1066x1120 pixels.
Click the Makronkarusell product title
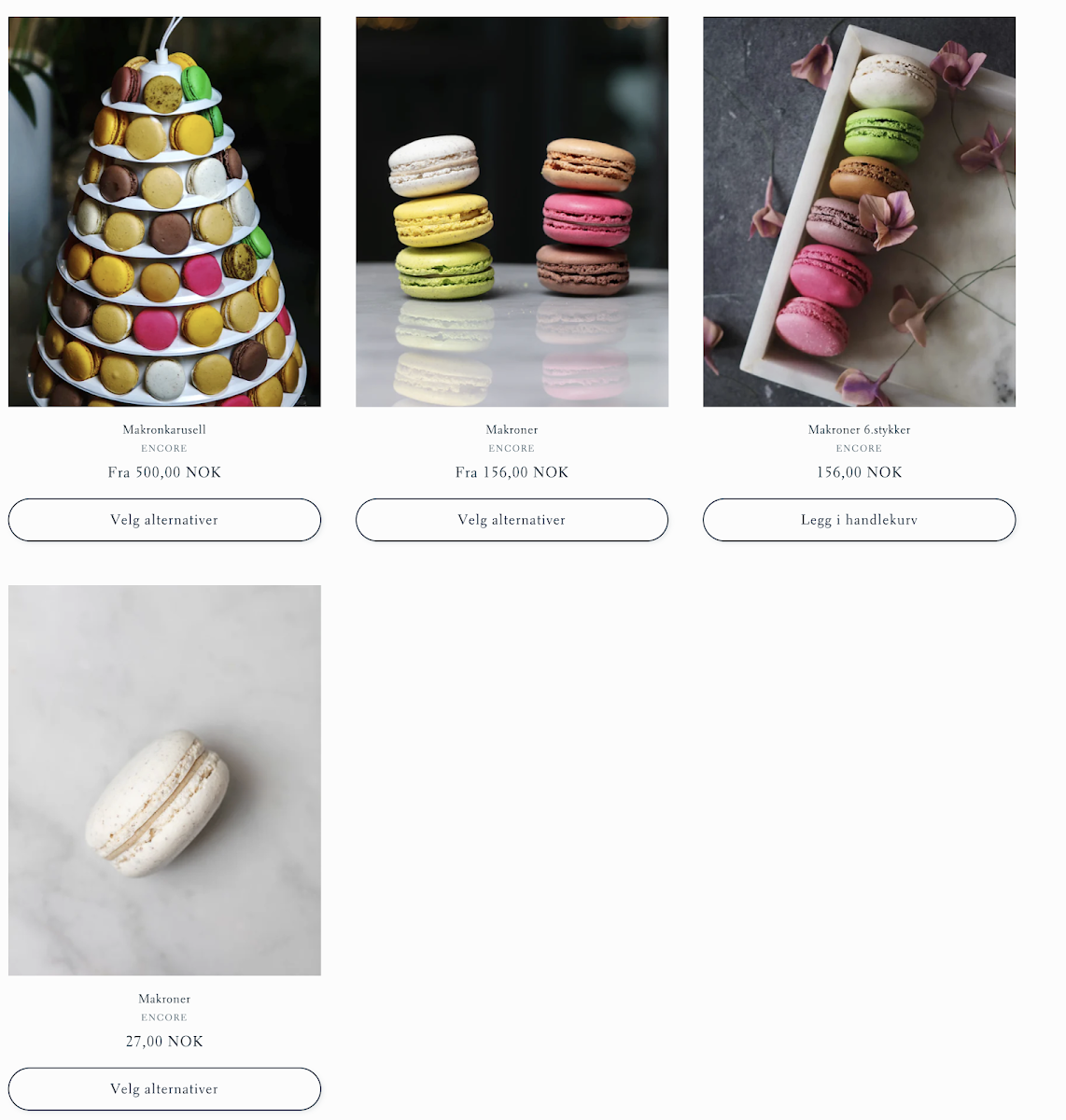point(164,429)
